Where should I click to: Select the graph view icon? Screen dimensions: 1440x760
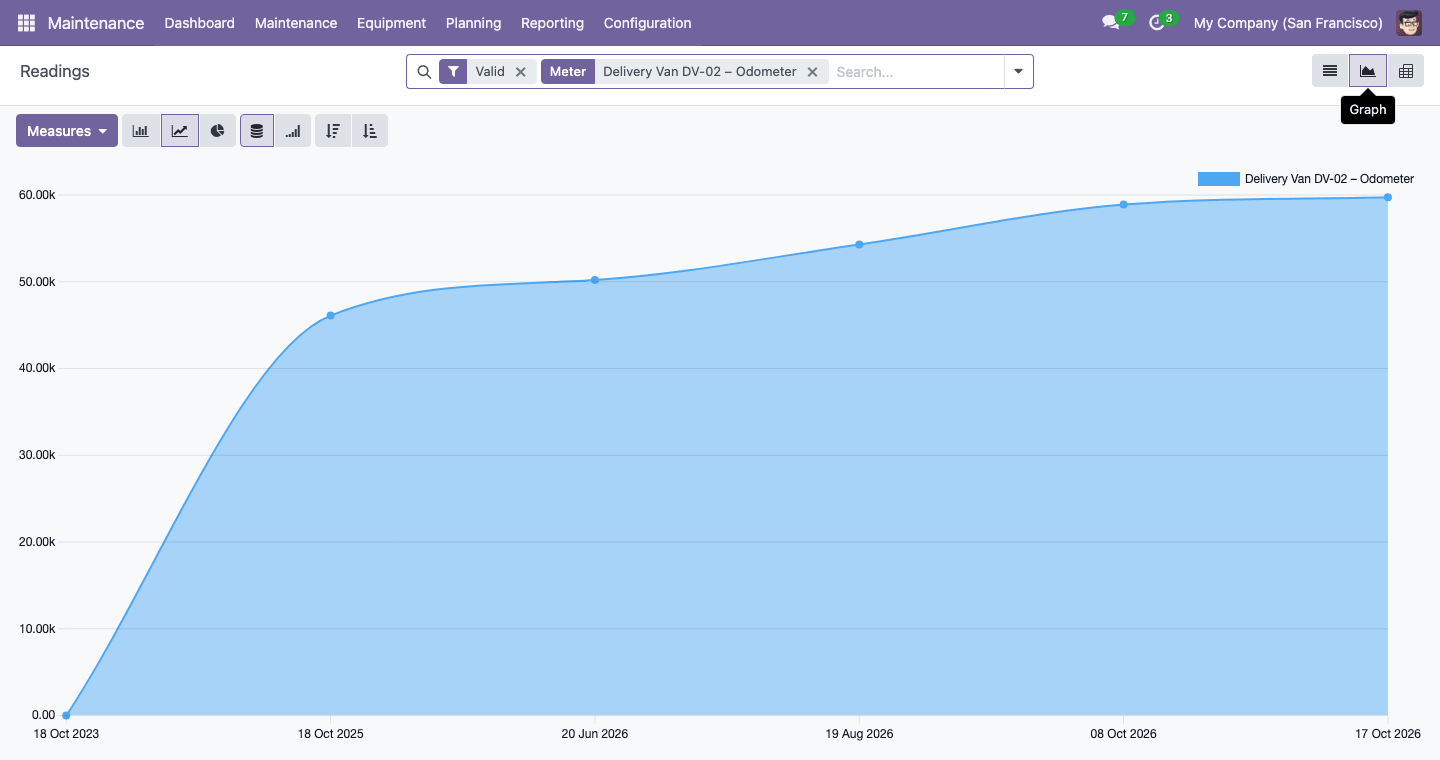[x=1368, y=71]
